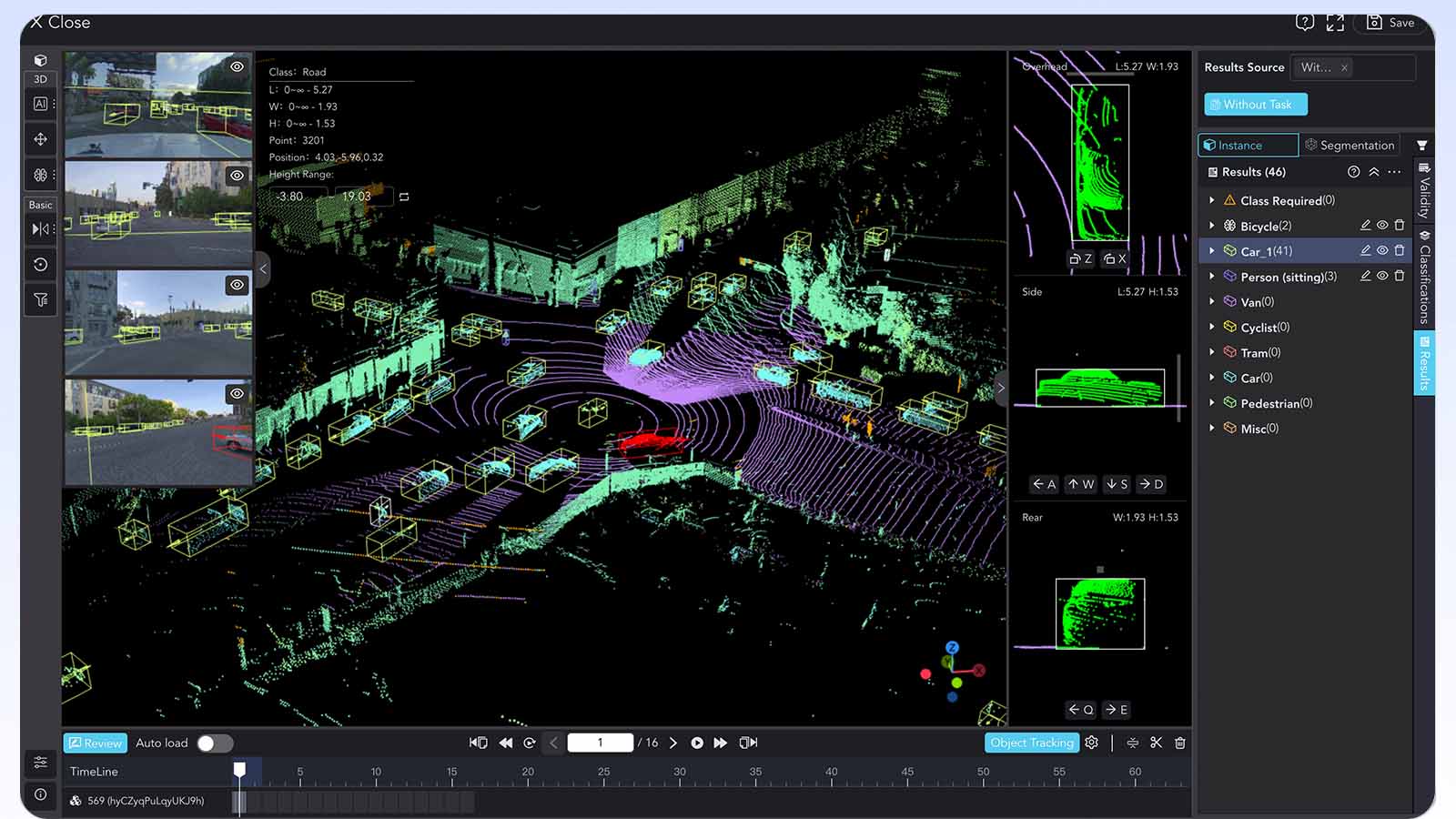The width and height of the screenshot is (1456, 819).
Task: Expand the Class Required group
Action: point(1211,200)
